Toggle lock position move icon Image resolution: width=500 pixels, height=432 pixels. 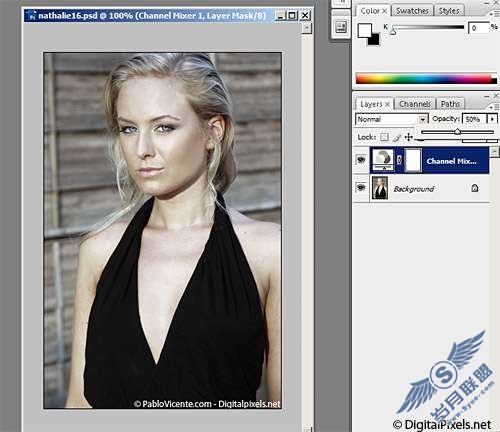[409, 137]
